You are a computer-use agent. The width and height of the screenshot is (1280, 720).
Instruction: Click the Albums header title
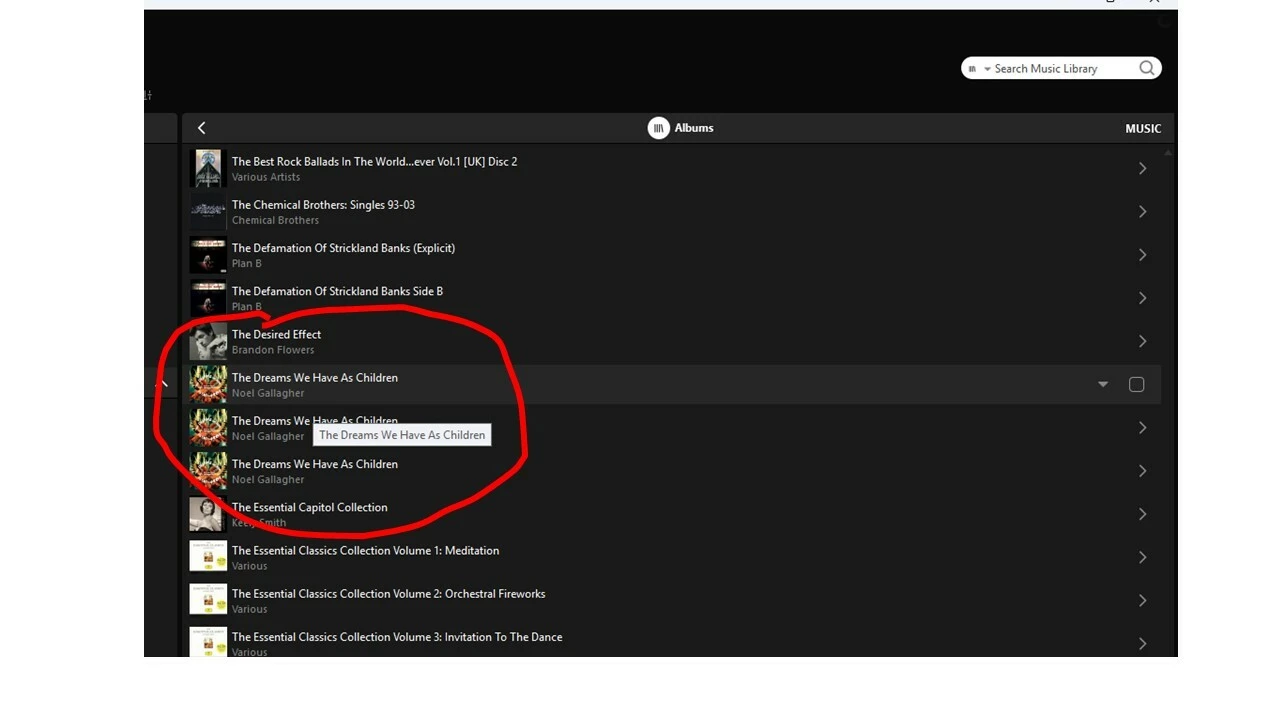[x=694, y=128]
